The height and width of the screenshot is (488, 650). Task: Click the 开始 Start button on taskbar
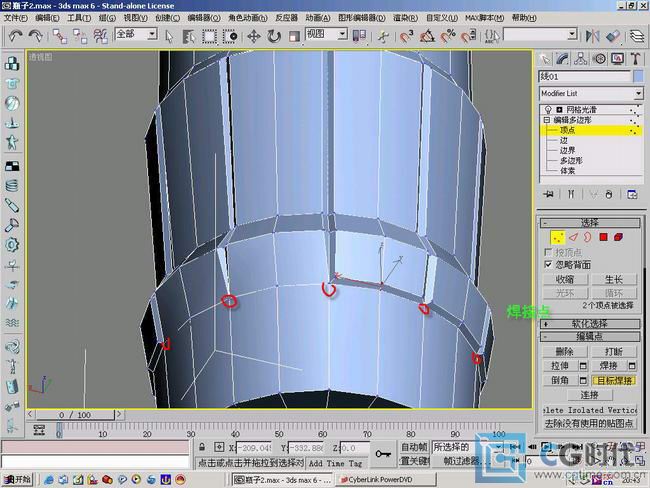(x=17, y=480)
